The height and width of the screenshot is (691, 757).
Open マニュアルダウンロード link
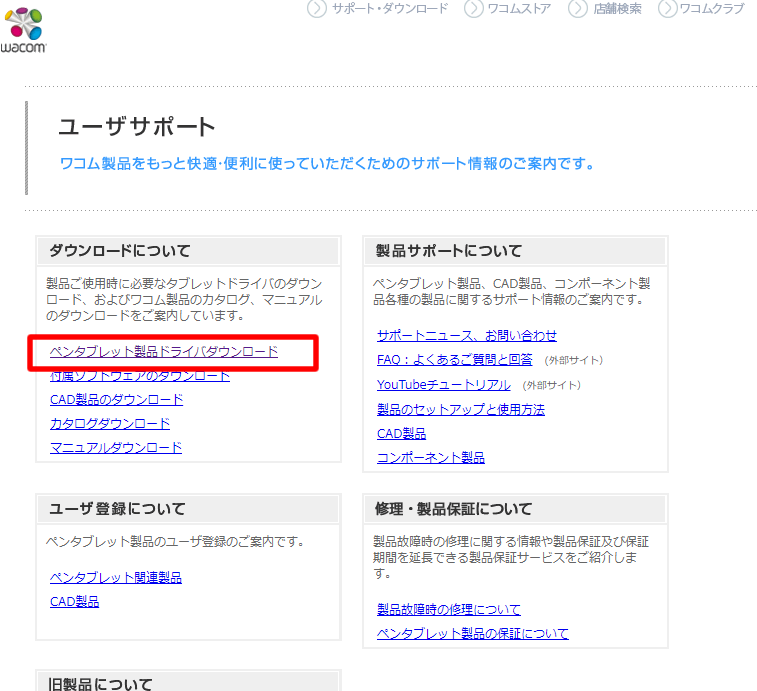[116, 448]
